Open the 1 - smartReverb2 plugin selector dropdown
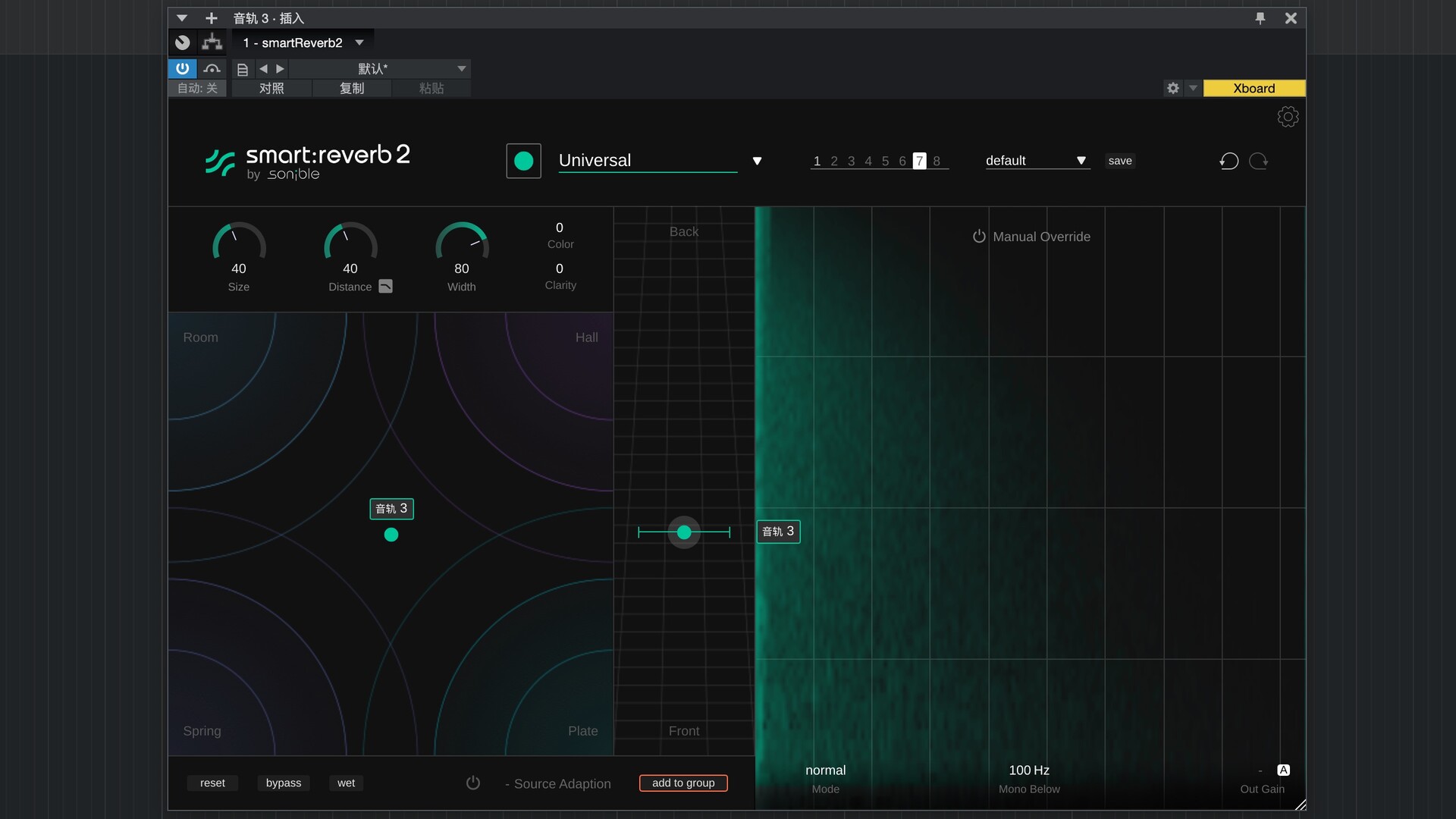Viewport: 1456px width, 819px height. click(x=303, y=42)
